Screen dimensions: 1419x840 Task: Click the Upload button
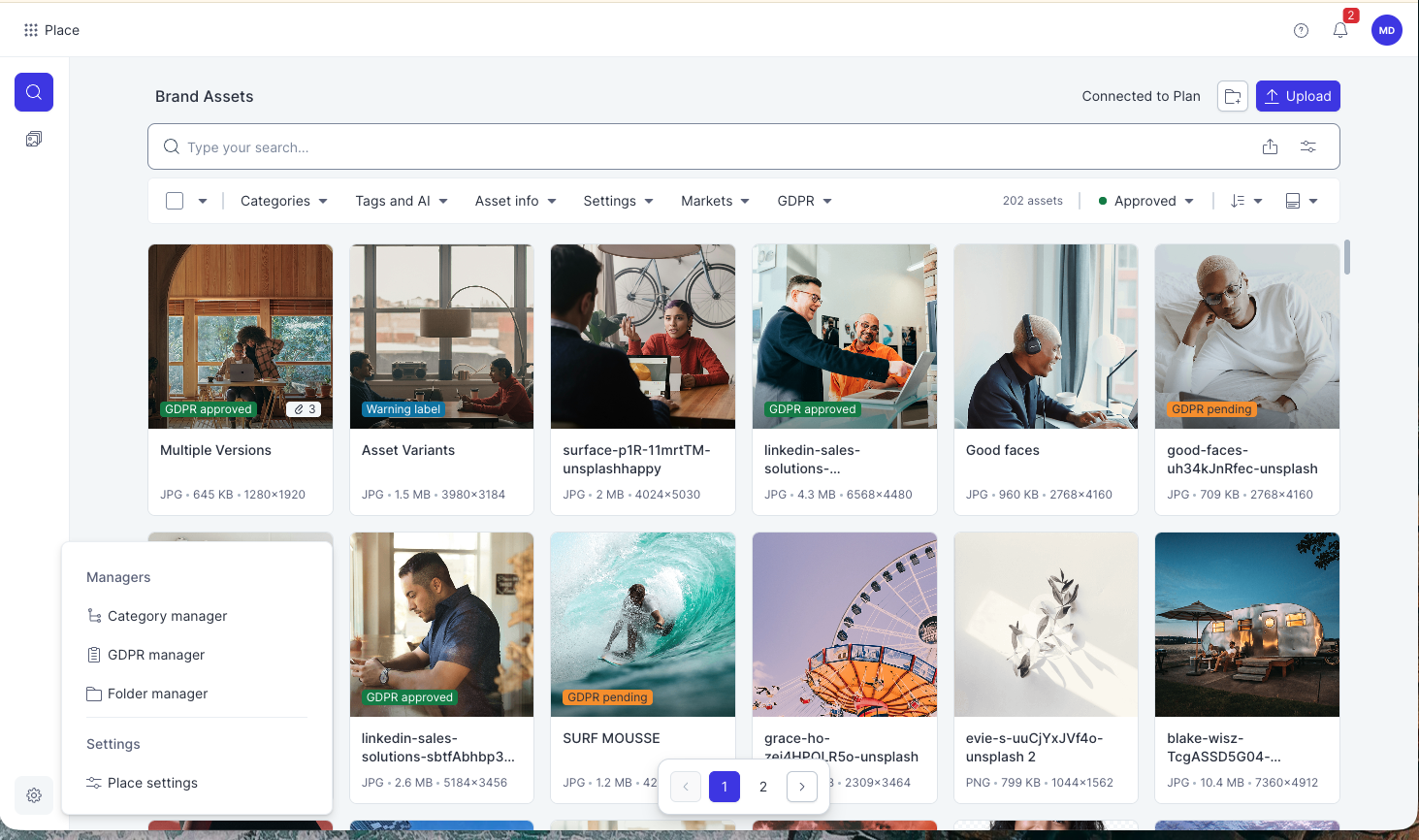coord(1298,96)
